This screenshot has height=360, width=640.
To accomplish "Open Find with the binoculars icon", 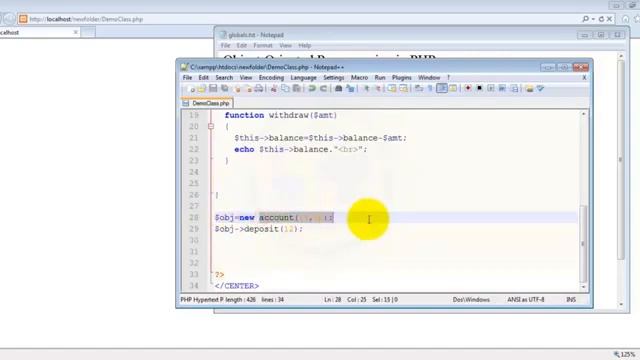I will click(338, 89).
